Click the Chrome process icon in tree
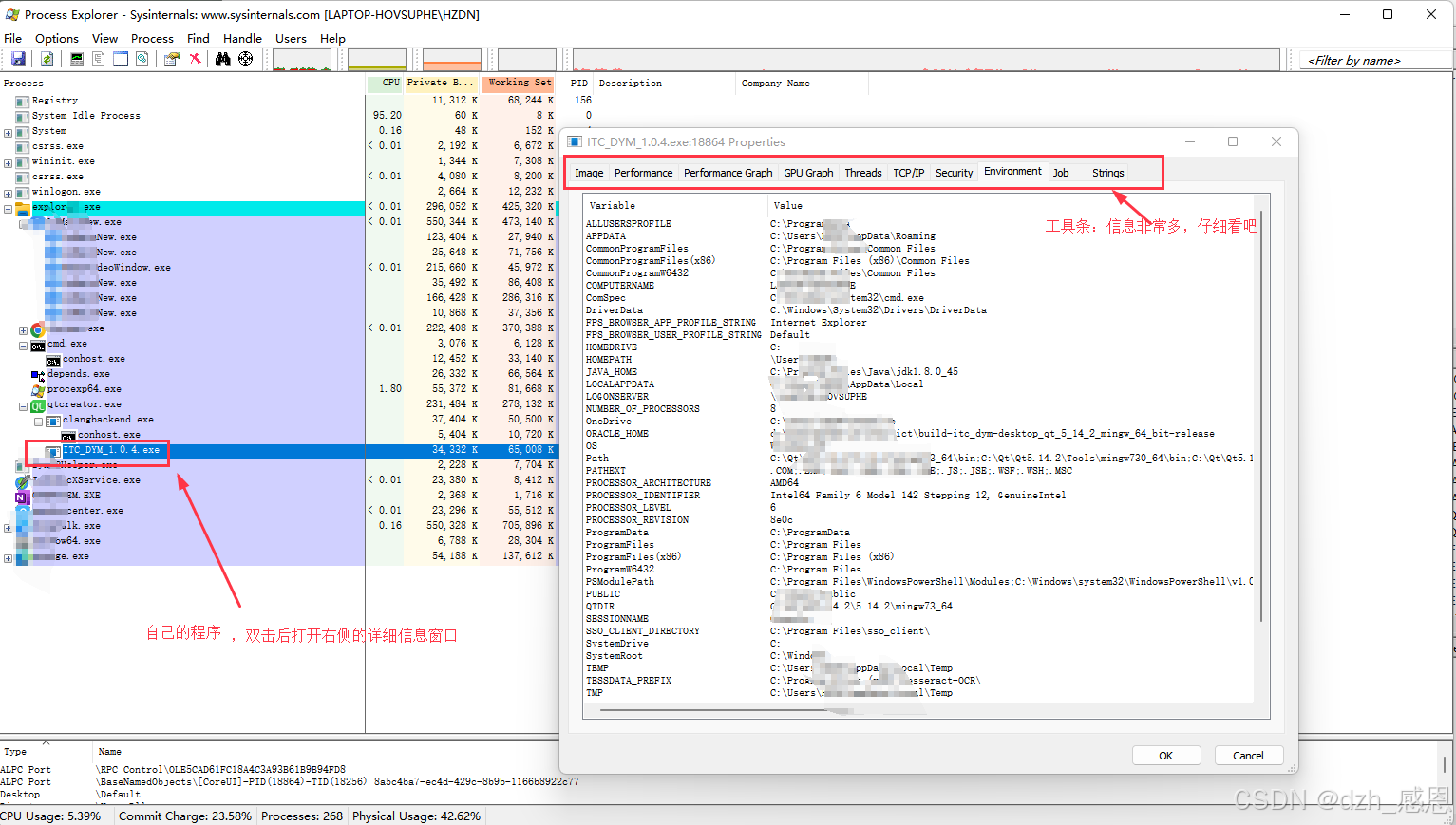 tap(38, 329)
